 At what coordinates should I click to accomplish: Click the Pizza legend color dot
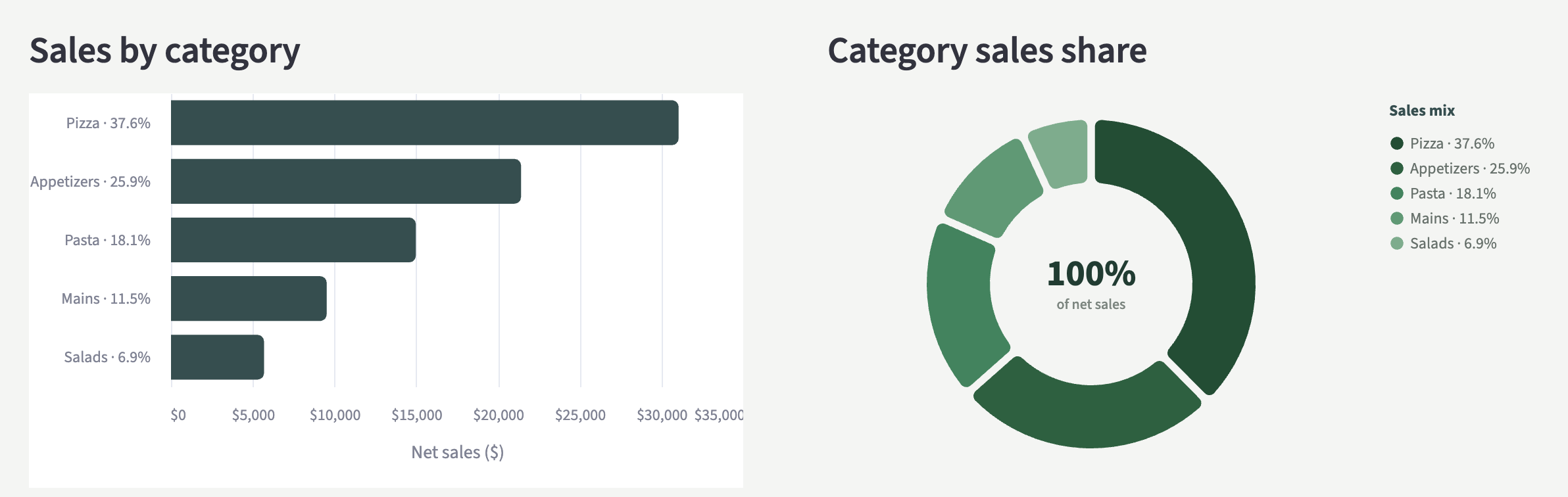pyautogui.click(x=1397, y=143)
